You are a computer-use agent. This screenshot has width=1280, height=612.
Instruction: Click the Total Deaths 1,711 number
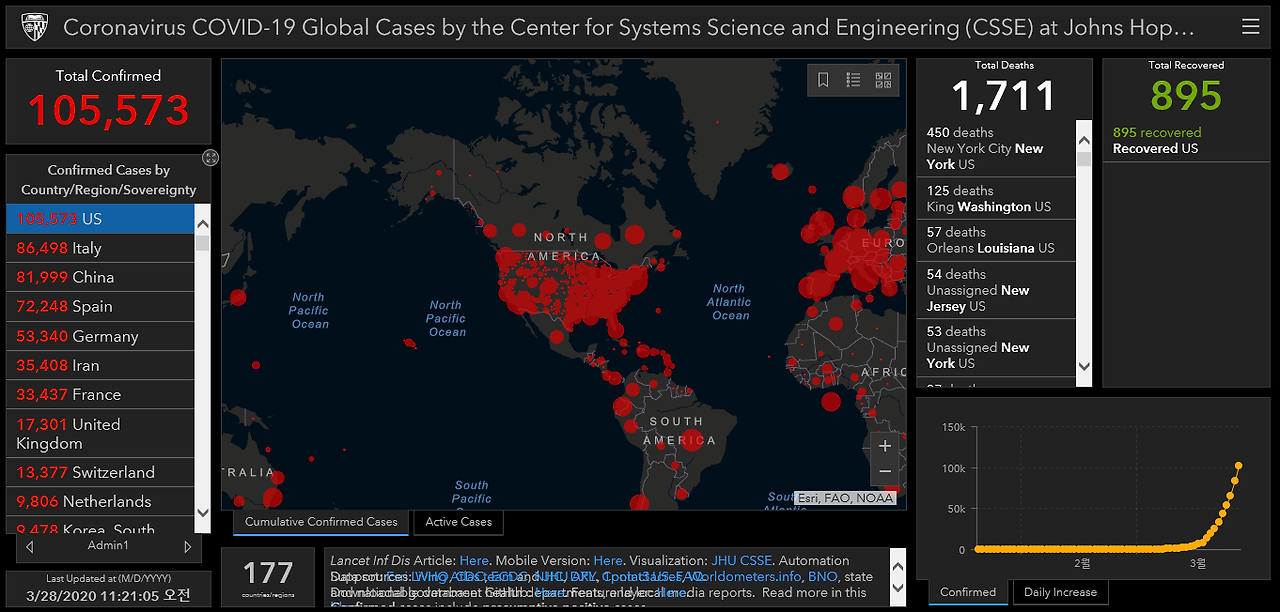click(x=1003, y=96)
